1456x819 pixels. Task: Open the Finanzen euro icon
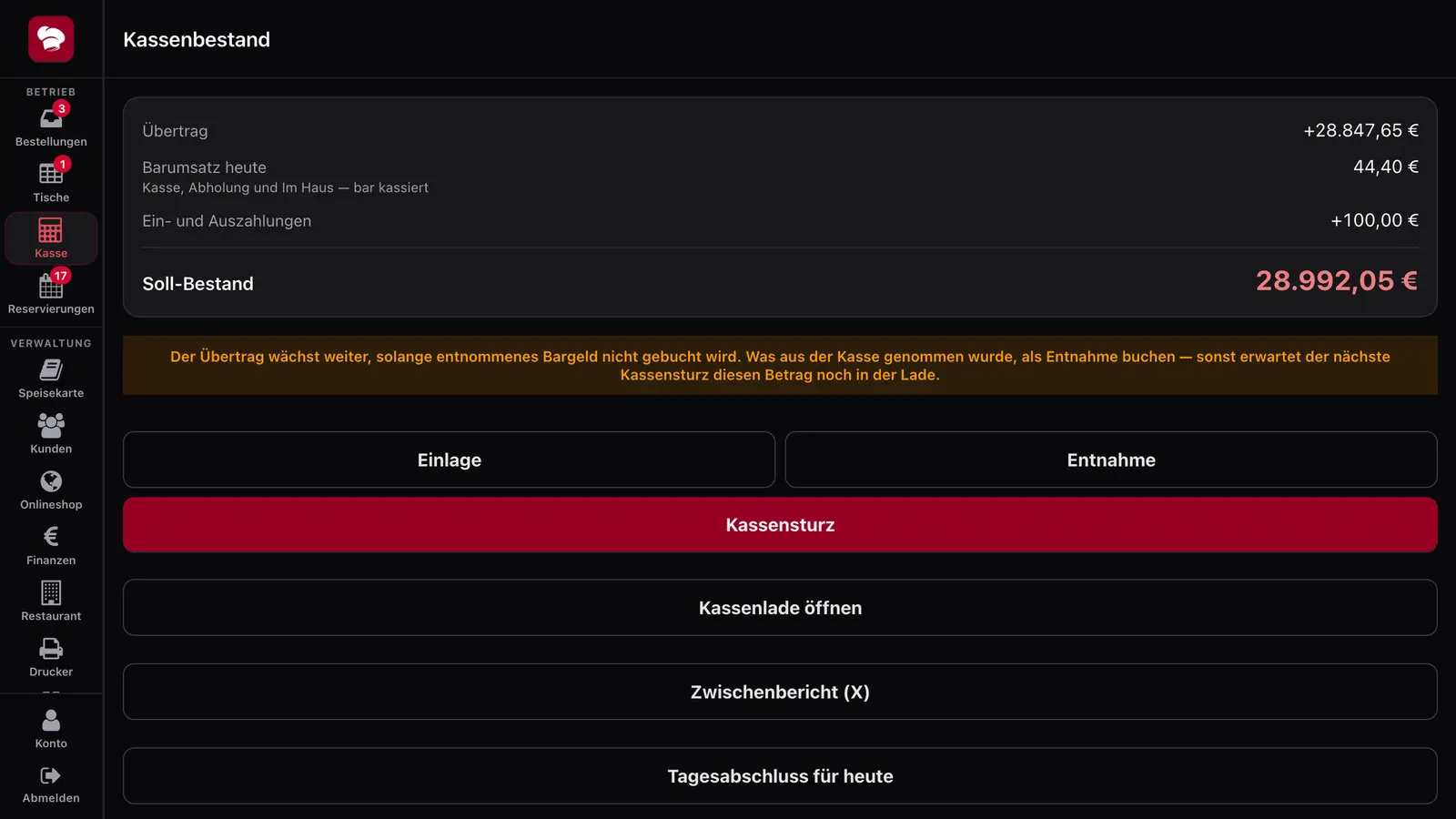[x=51, y=537]
